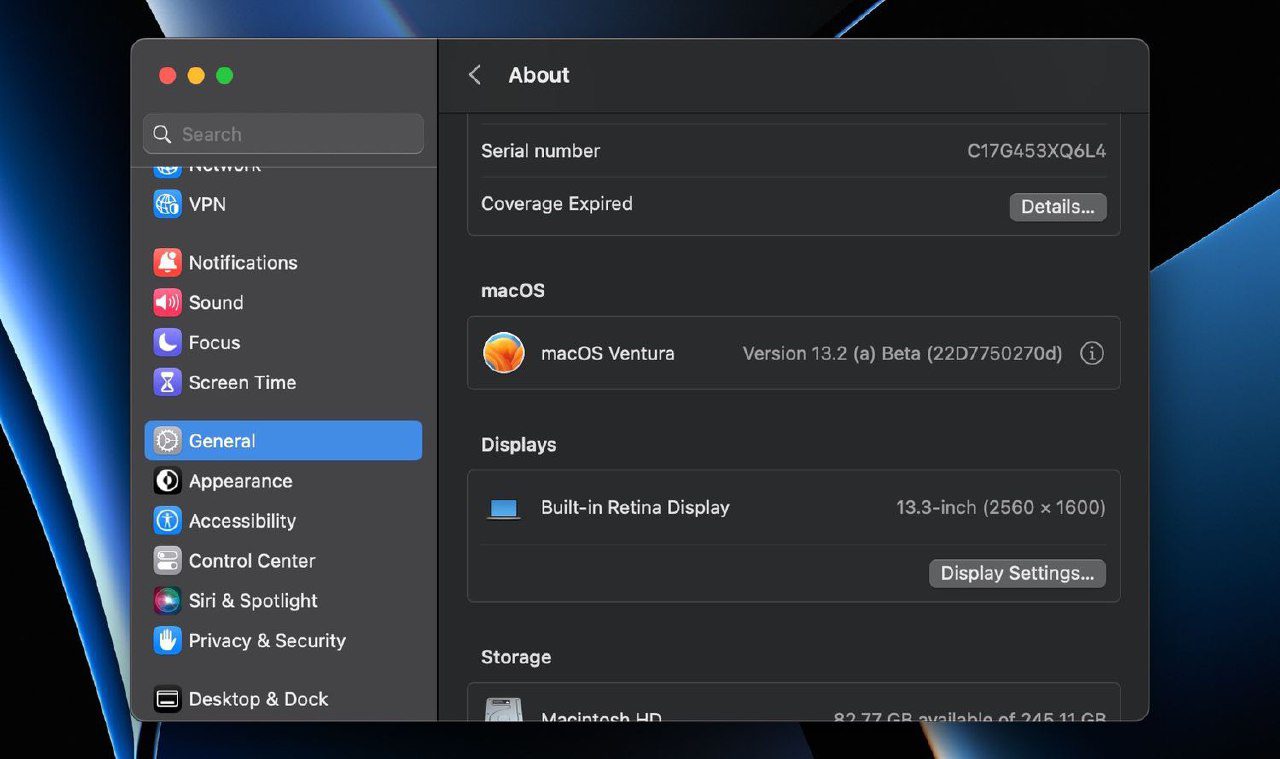Click the Built-in Retina Display row
The image size is (1280, 759).
click(635, 507)
